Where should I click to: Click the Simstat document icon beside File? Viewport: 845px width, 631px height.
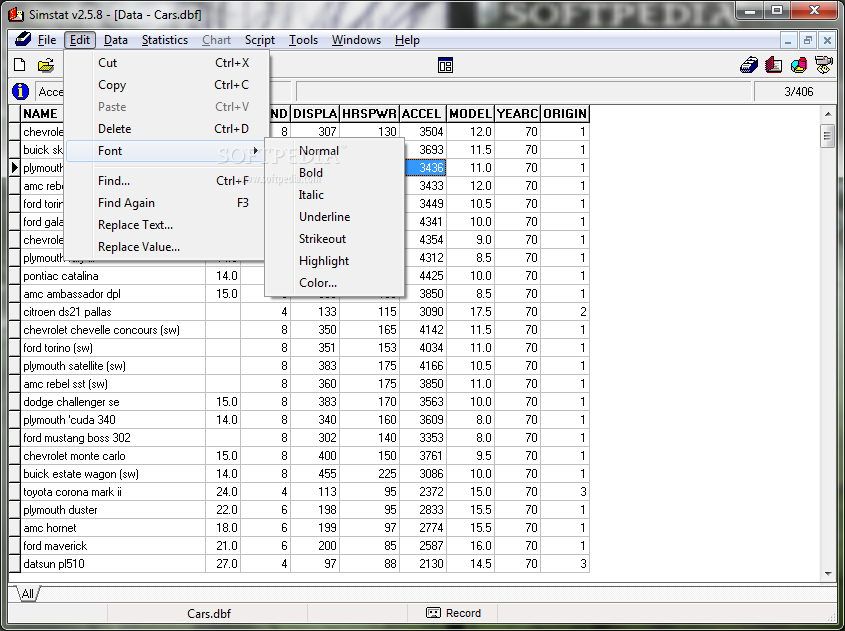pos(23,39)
